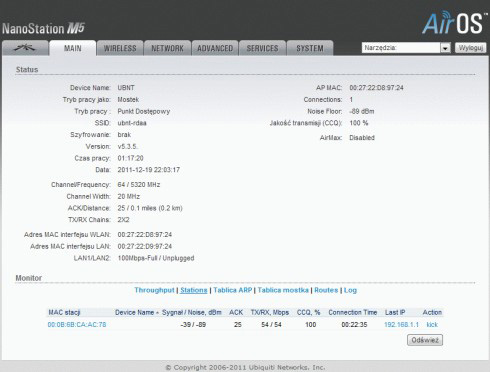Click the TX/RX, Mbps column header
Screen dimensions: 490x372
pyautogui.click(x=270, y=312)
